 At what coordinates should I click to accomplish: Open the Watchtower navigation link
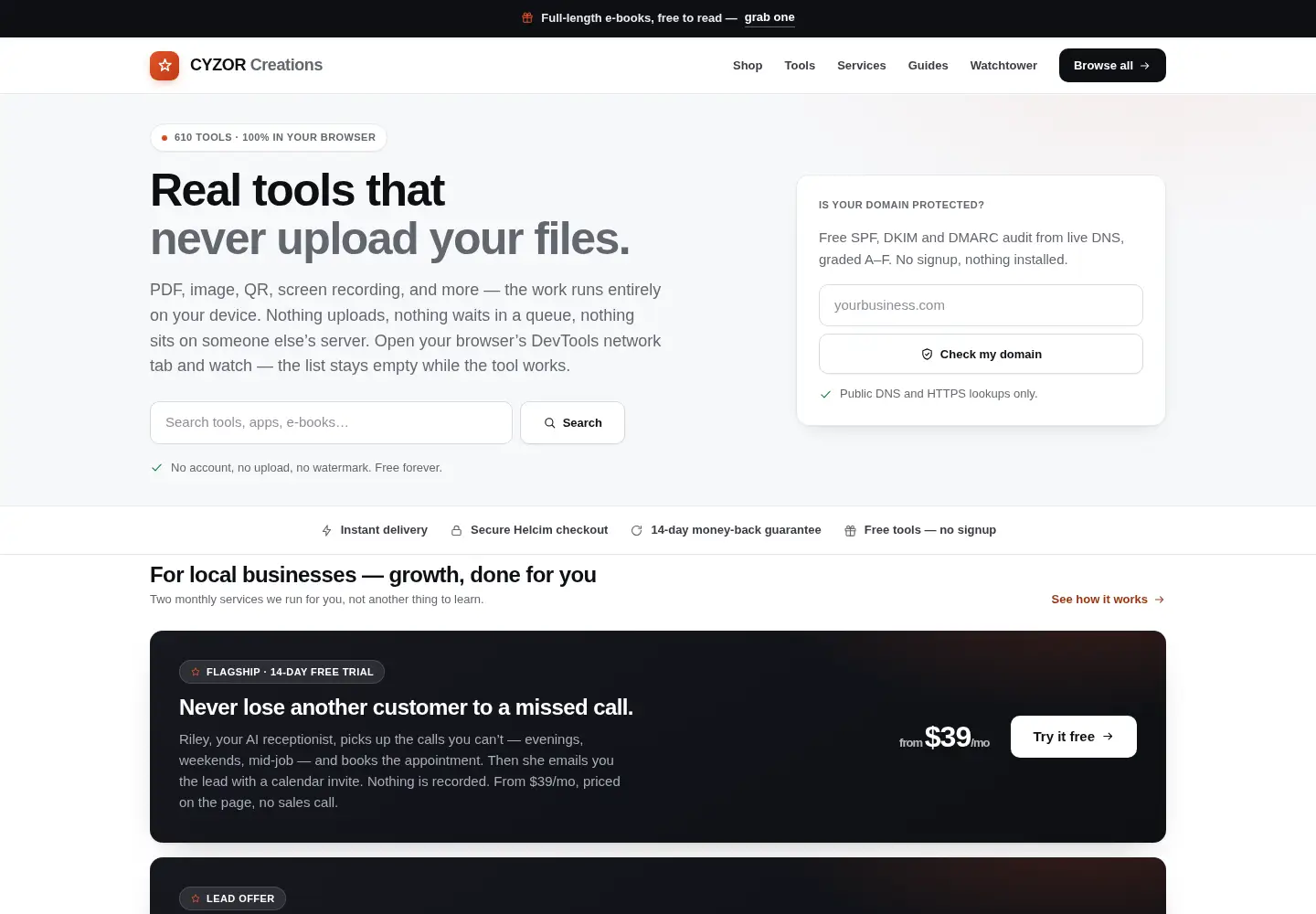click(x=1003, y=66)
